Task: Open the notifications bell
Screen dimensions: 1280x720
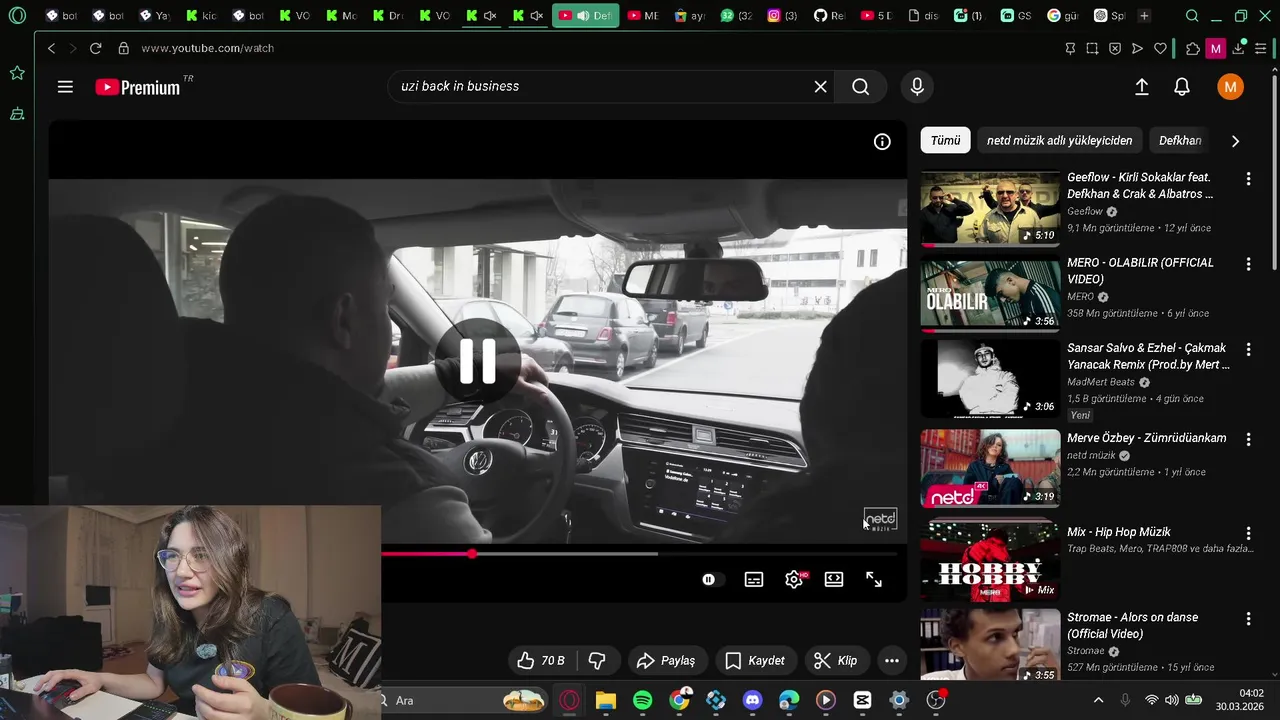Action: tap(1182, 87)
